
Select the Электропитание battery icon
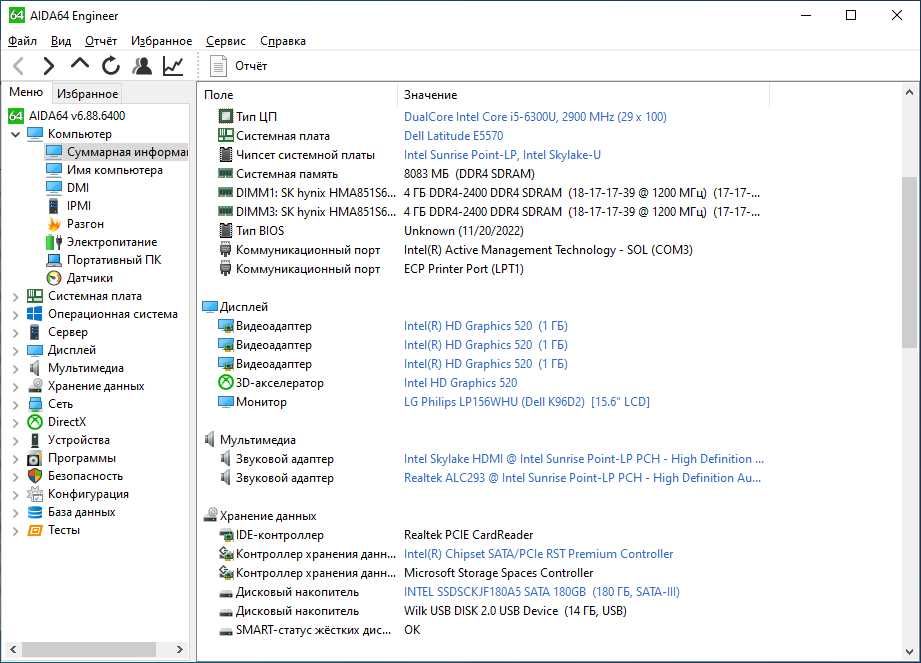pos(53,242)
